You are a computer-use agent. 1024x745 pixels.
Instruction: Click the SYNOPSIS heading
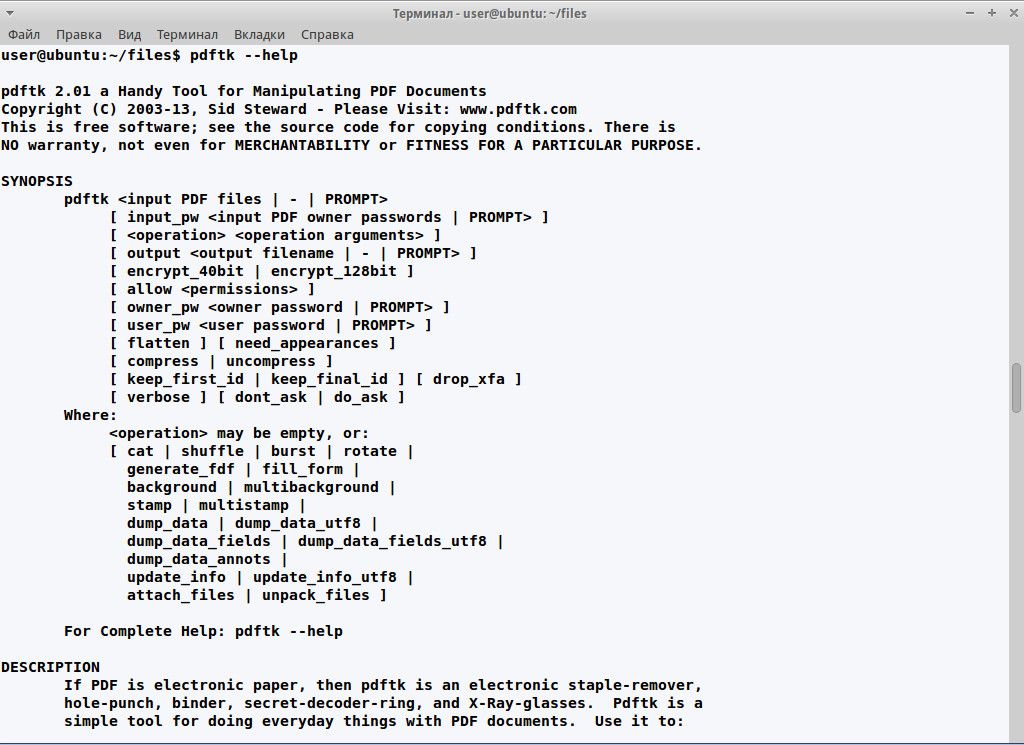[x=37, y=181]
